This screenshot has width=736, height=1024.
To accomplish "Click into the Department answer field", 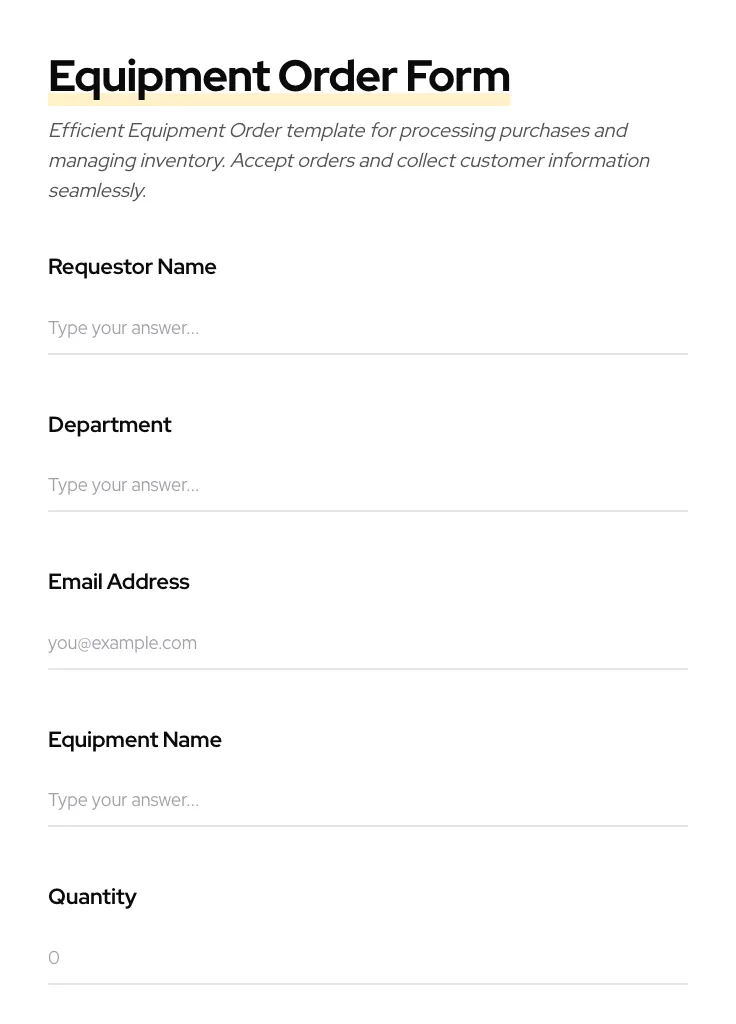I will (x=367, y=486).
